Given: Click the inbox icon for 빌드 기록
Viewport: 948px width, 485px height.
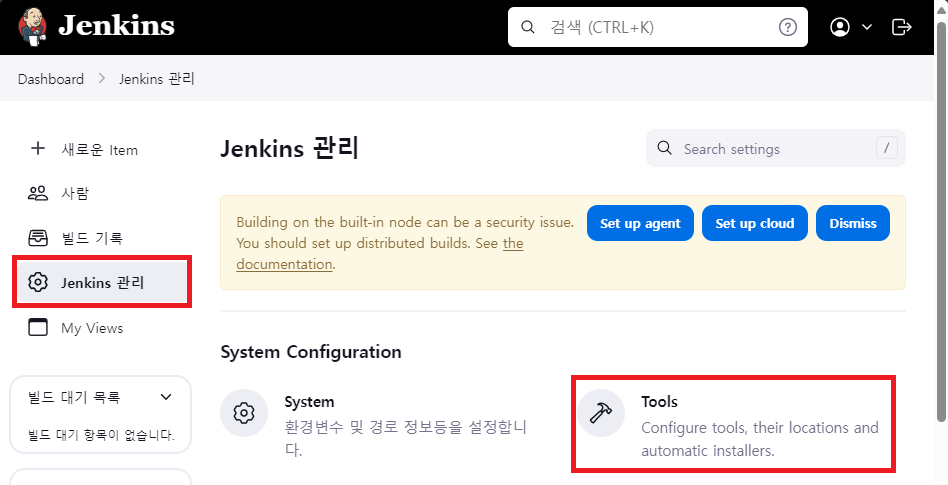Looking at the screenshot, I should 37,238.
